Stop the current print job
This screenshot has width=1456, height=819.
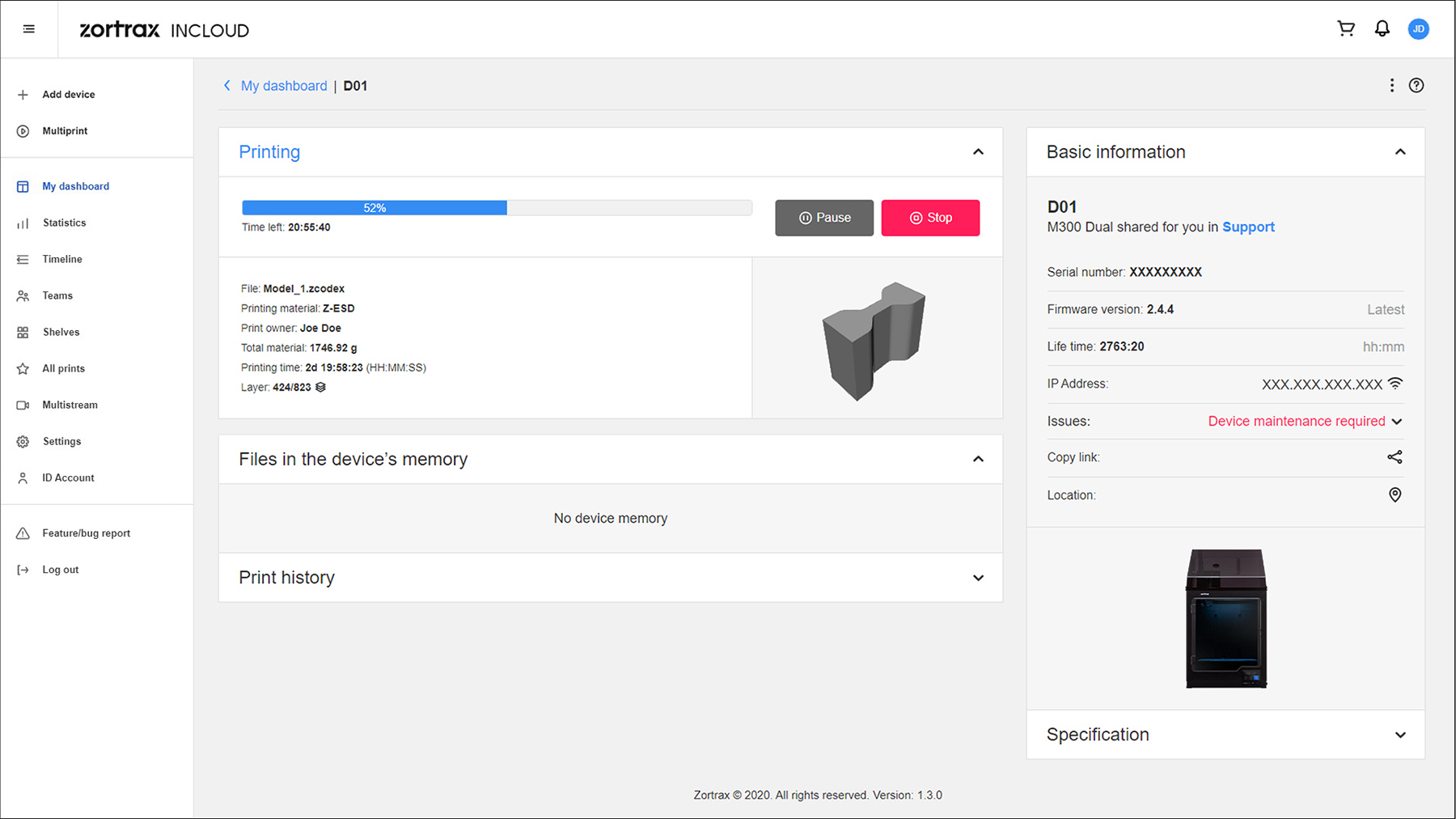pyautogui.click(x=930, y=218)
